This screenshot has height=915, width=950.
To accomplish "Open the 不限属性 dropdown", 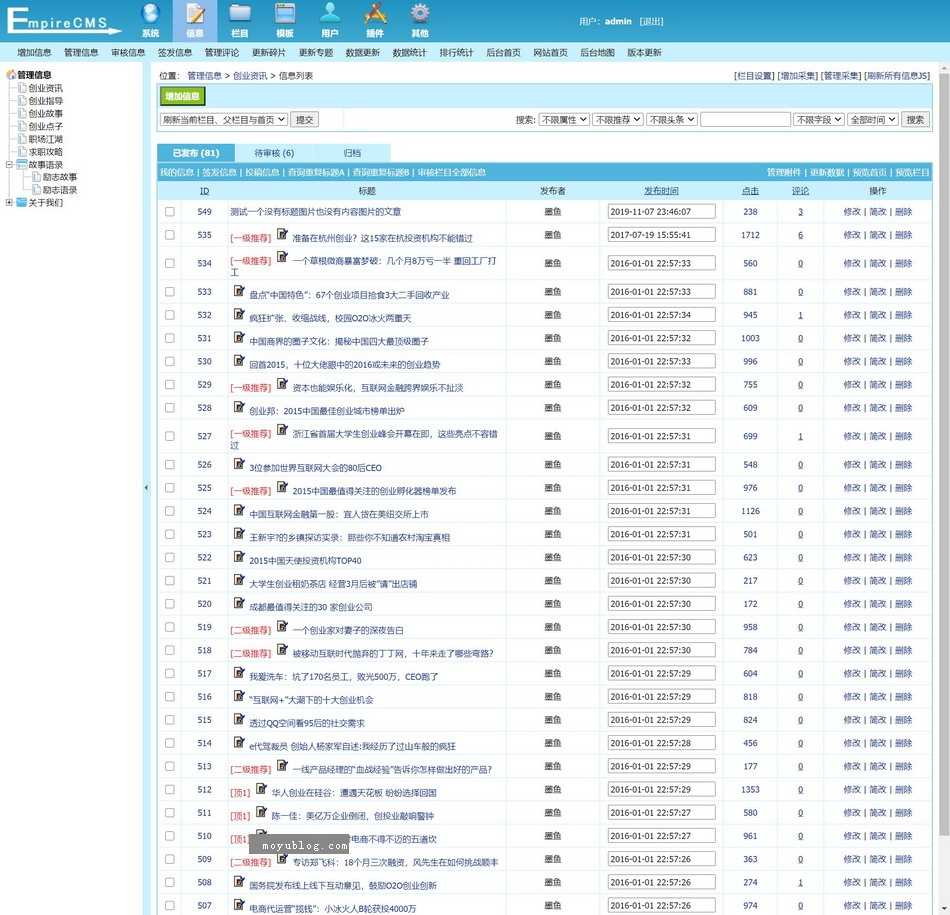I will coord(564,119).
